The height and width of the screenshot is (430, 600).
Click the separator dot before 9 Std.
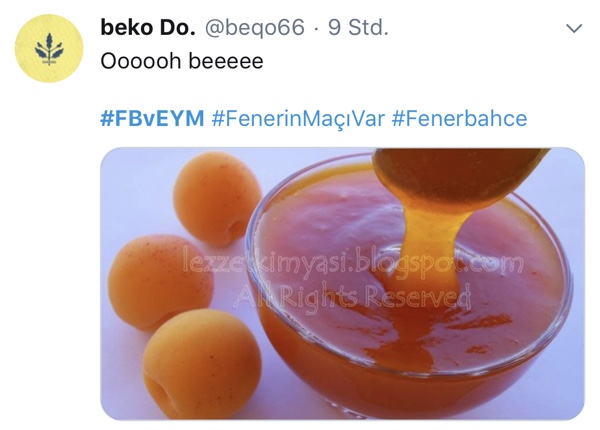coord(316,29)
